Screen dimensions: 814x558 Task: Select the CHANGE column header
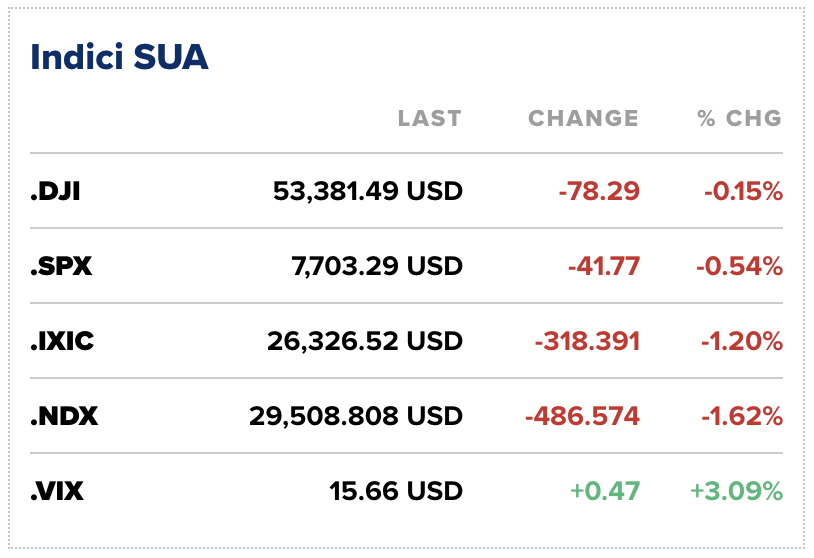[584, 118]
